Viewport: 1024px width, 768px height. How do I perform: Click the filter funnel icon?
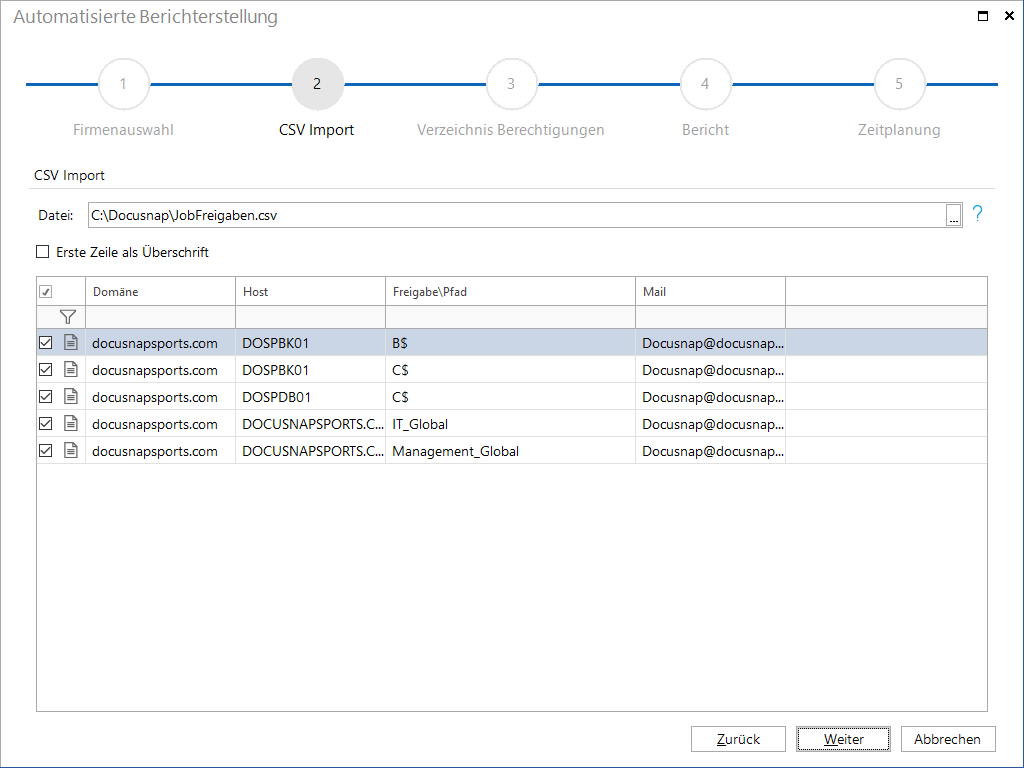(x=67, y=317)
